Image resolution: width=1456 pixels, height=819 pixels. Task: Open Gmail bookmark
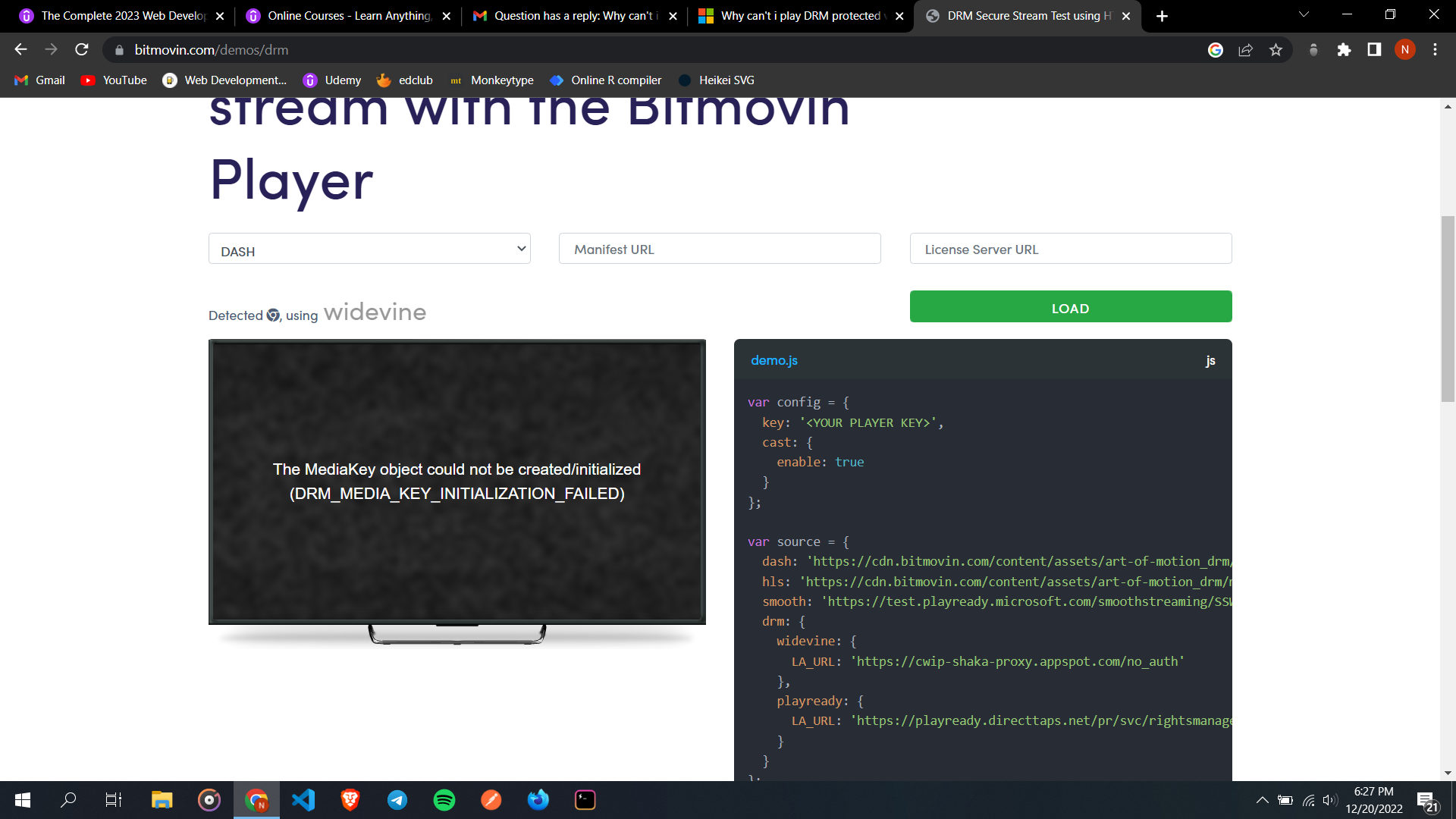40,80
